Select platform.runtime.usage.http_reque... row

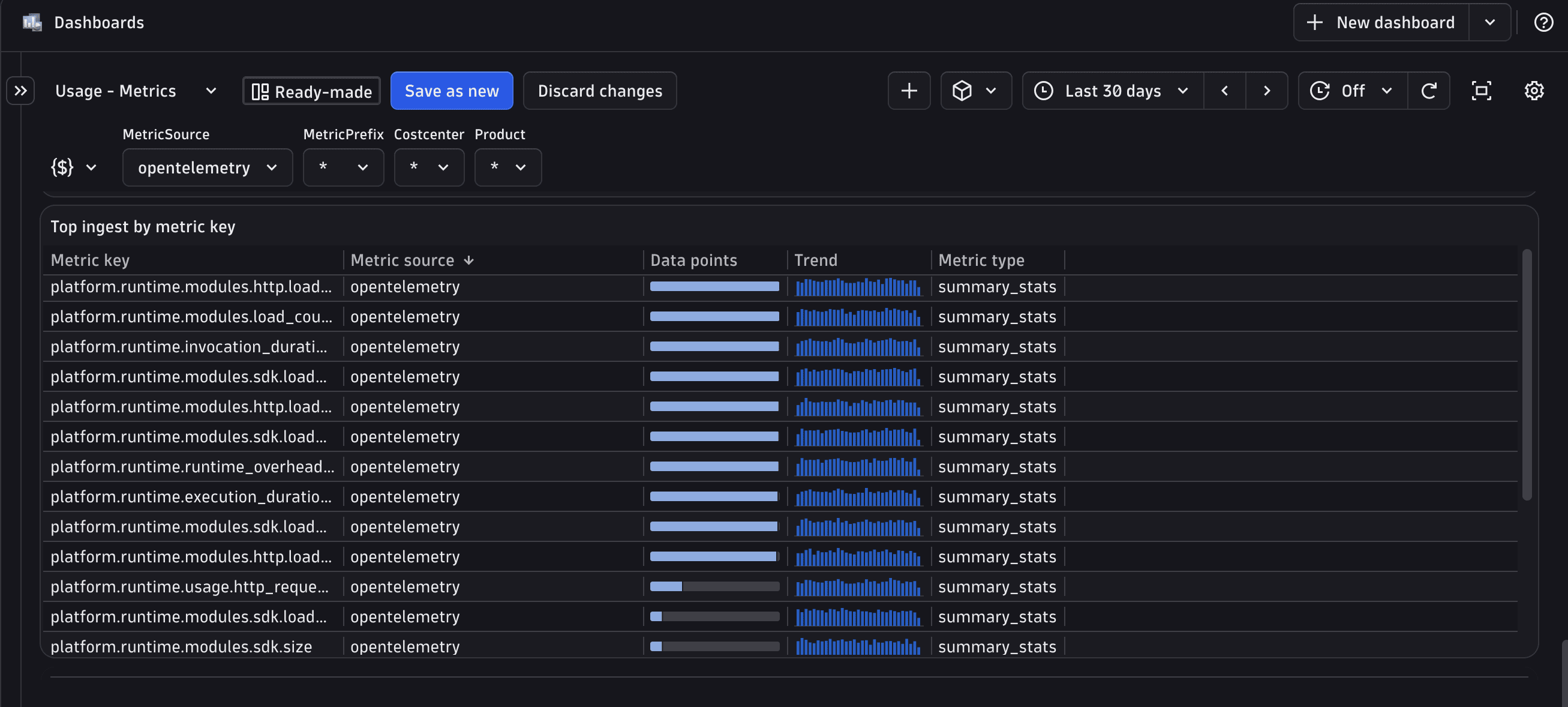point(780,586)
